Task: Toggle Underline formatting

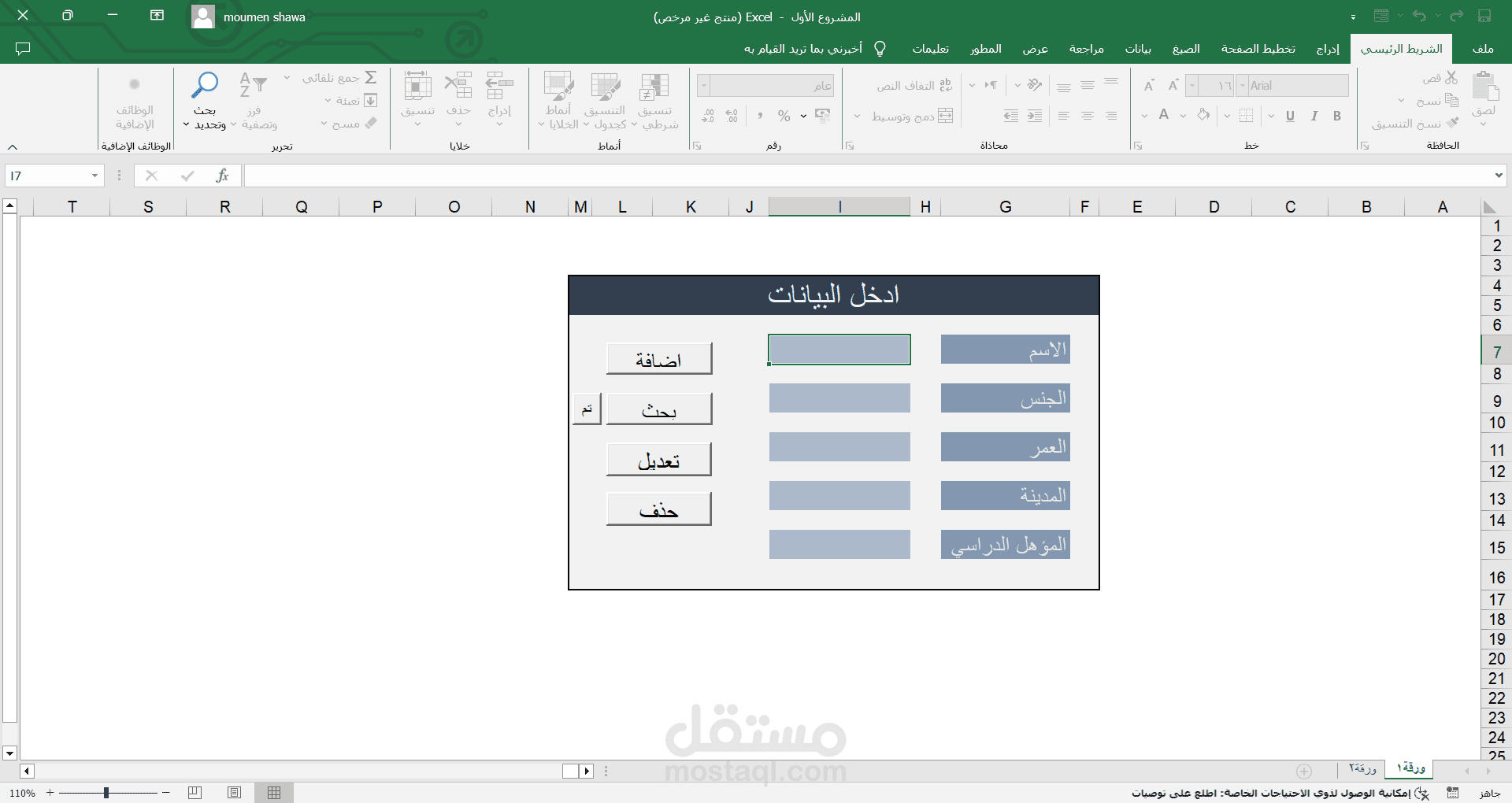Action: click(x=1290, y=116)
